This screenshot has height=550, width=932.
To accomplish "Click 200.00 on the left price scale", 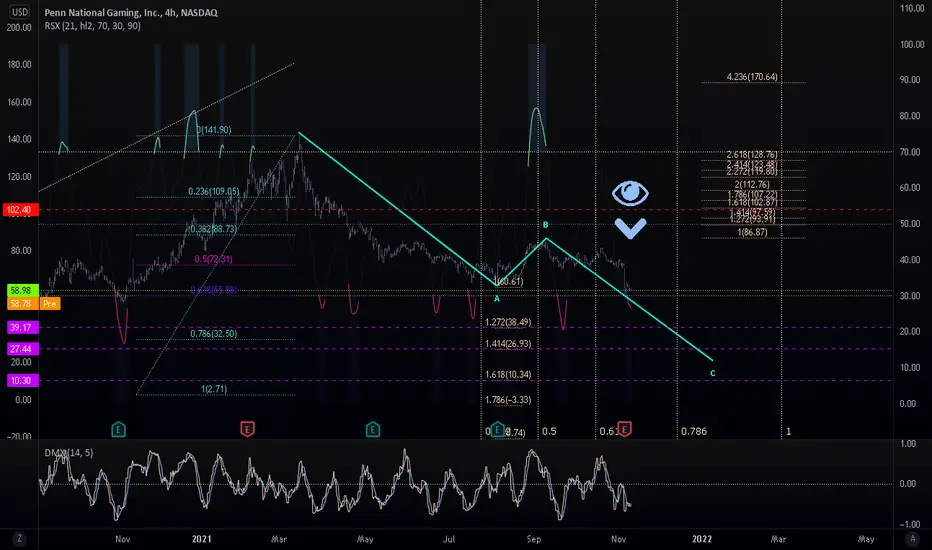I will (19, 27).
